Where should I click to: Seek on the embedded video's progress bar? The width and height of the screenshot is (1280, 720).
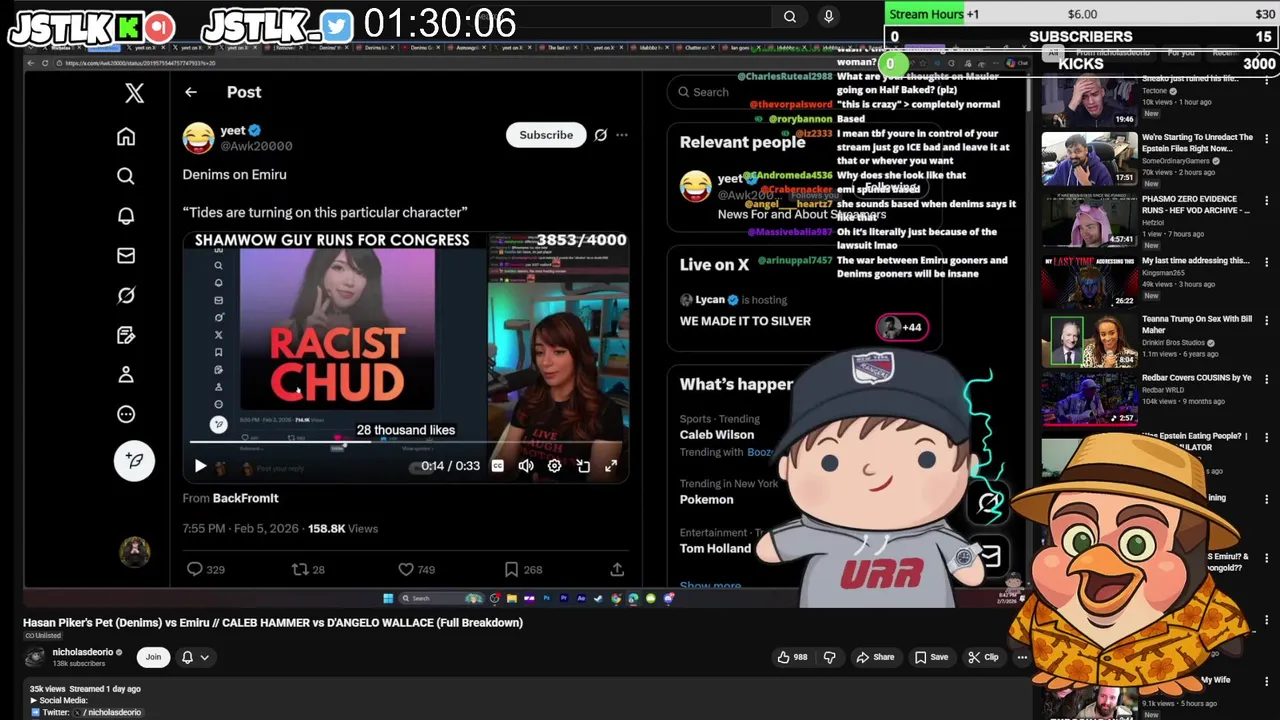[x=404, y=442]
